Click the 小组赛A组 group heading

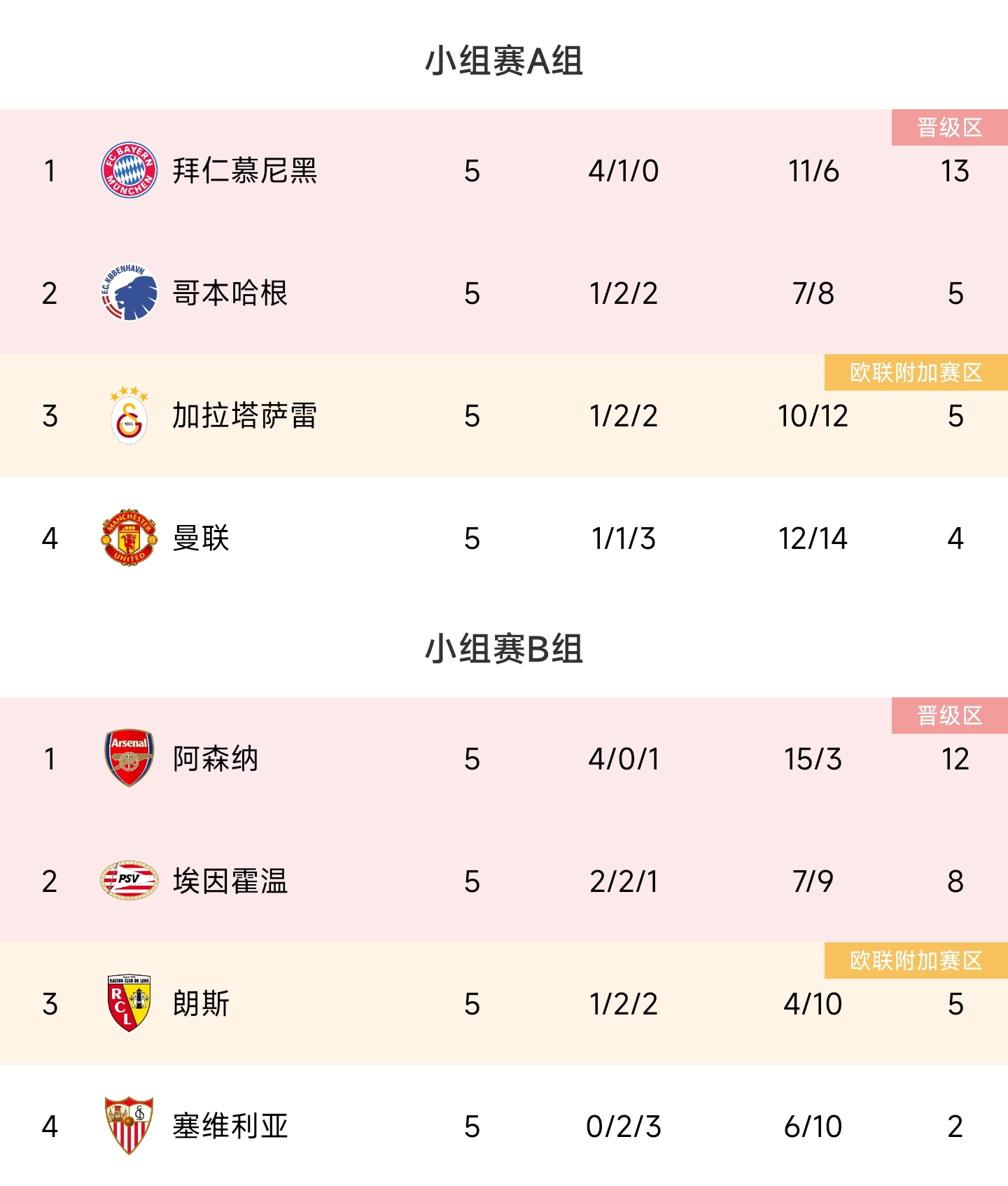pos(504,61)
